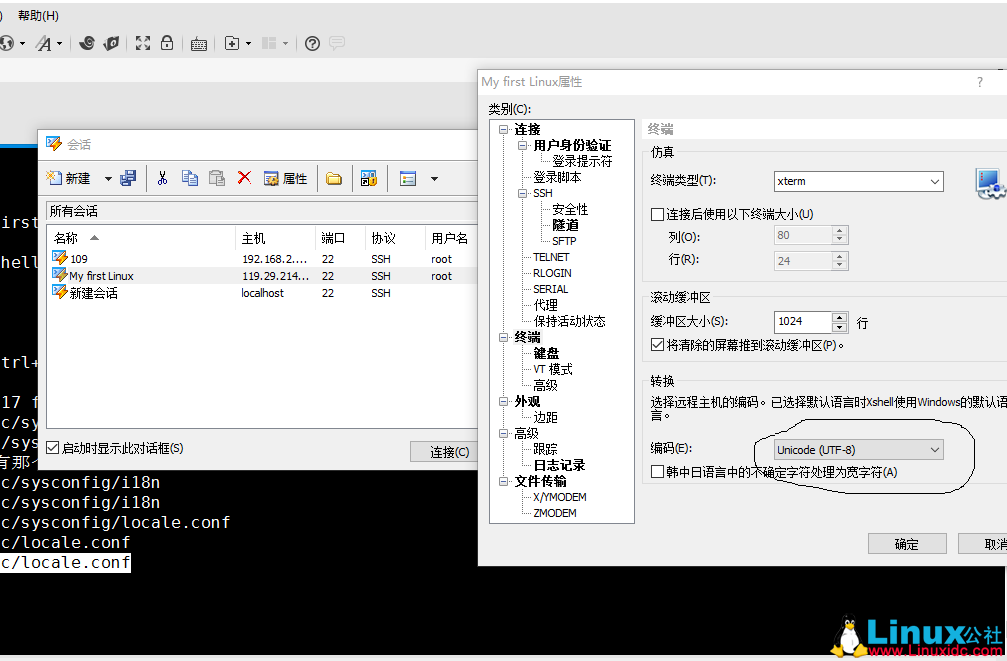Open the encoding Unicode (UTF-8) dropdown
This screenshot has width=1007, height=661.
(x=935, y=449)
